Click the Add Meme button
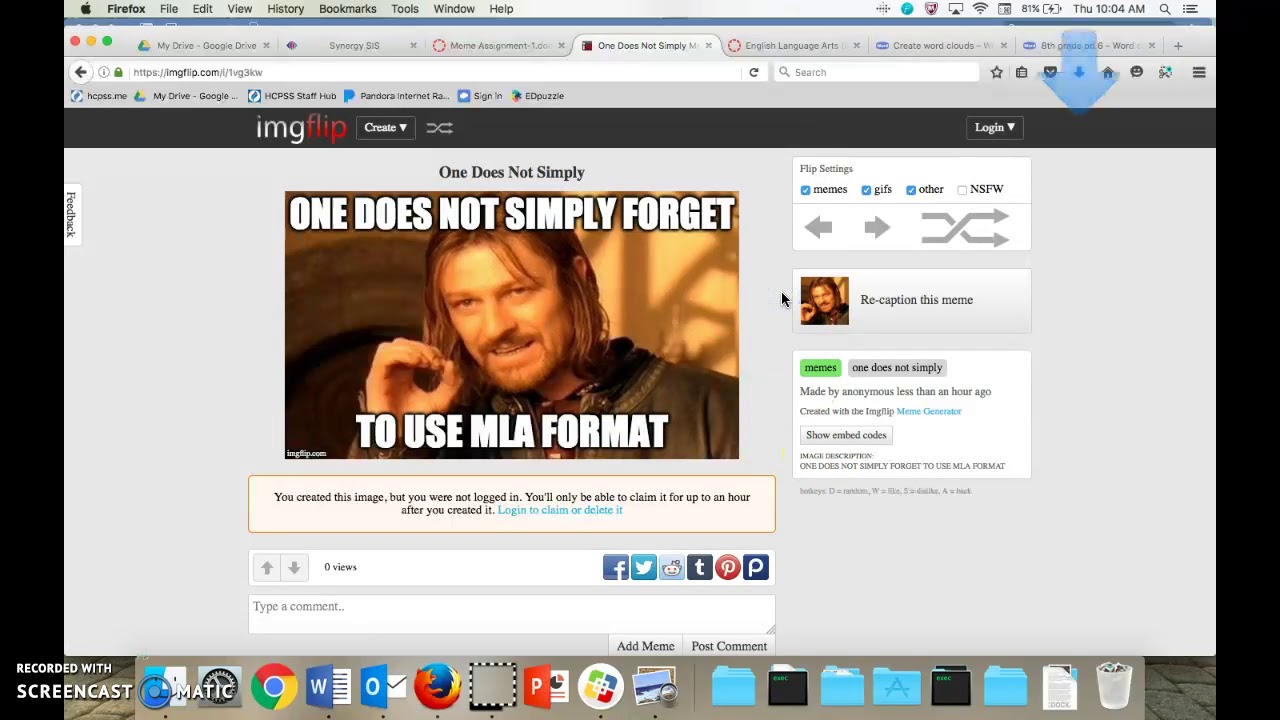The height and width of the screenshot is (720, 1280). point(645,646)
